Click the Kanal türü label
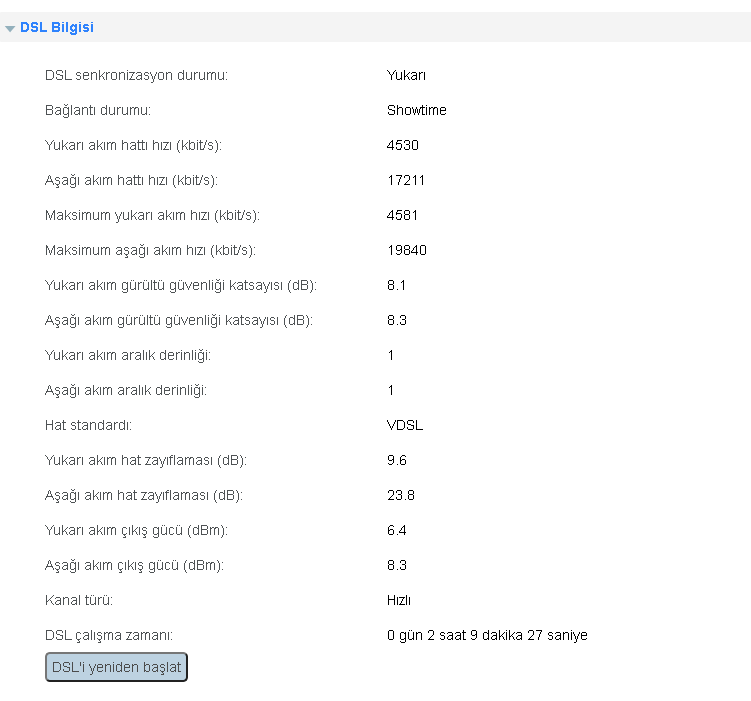 click(79, 600)
